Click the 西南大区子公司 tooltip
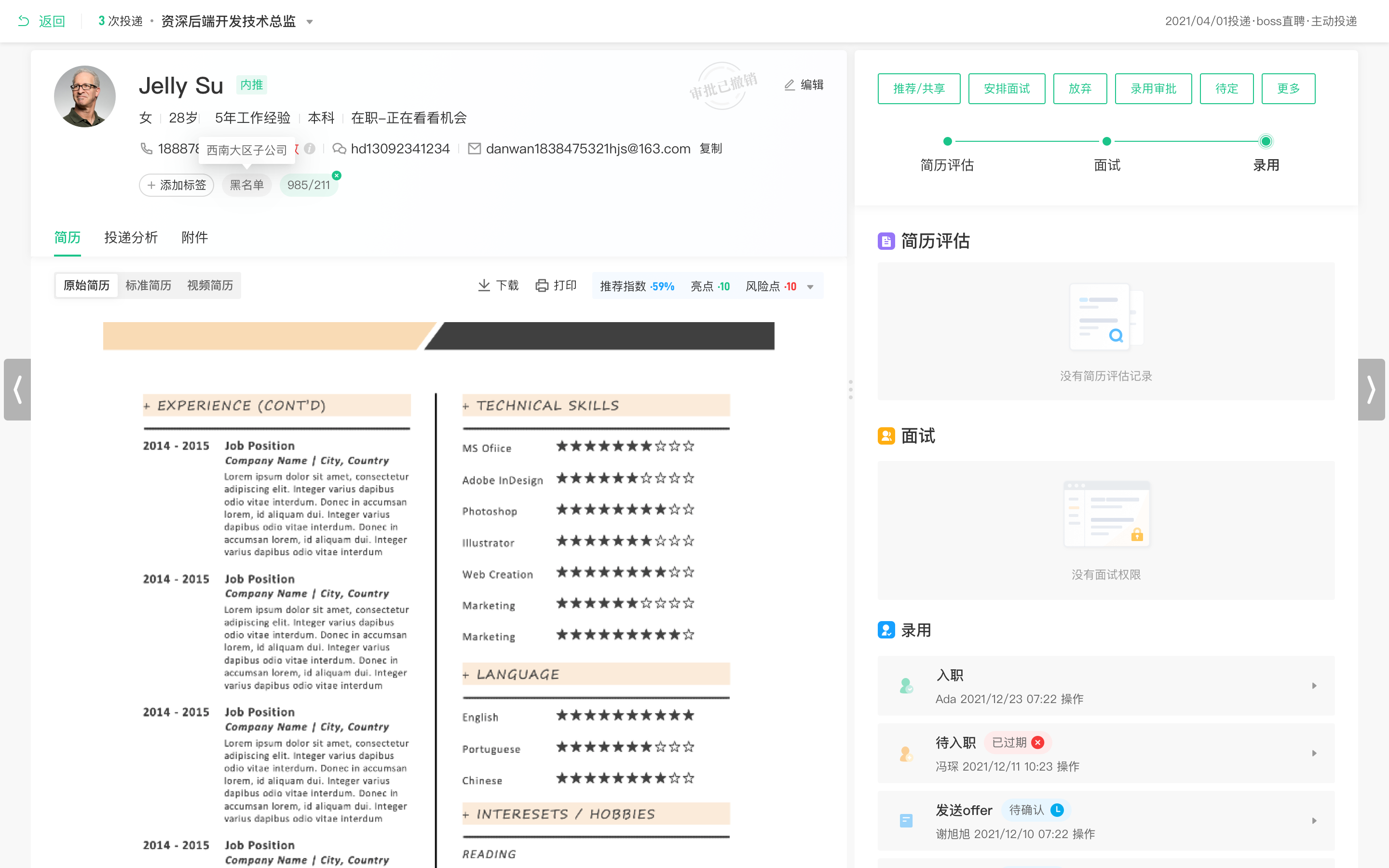Screen dimensions: 1389x868 click(247, 150)
